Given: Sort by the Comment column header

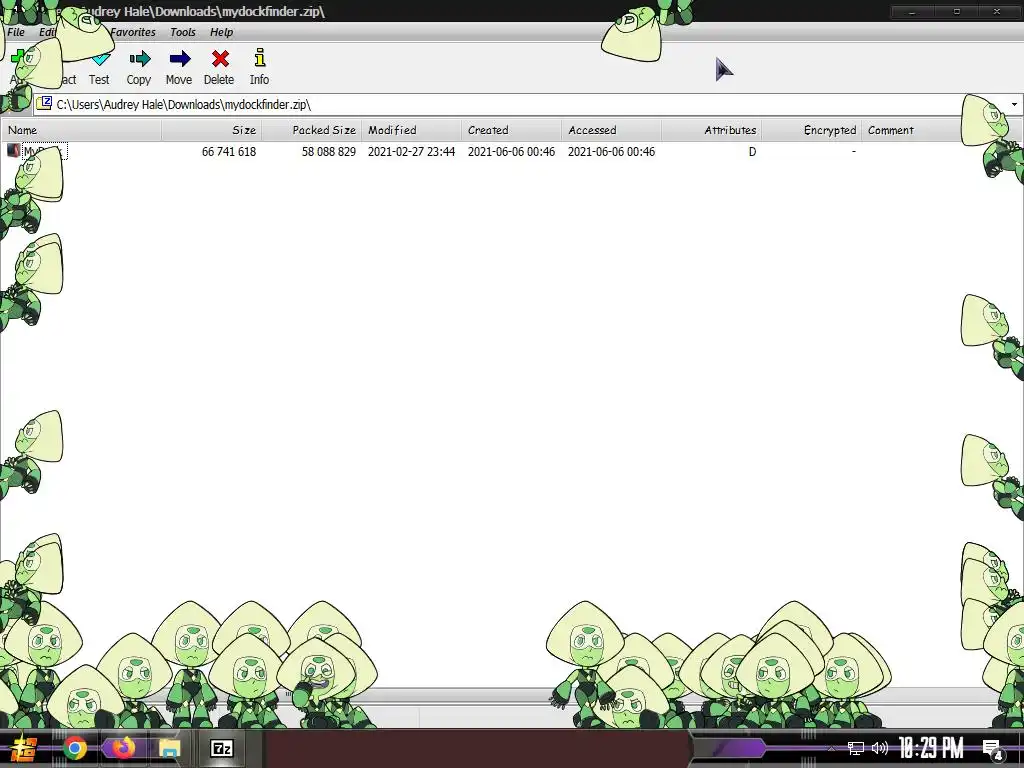Looking at the screenshot, I should pos(911,130).
